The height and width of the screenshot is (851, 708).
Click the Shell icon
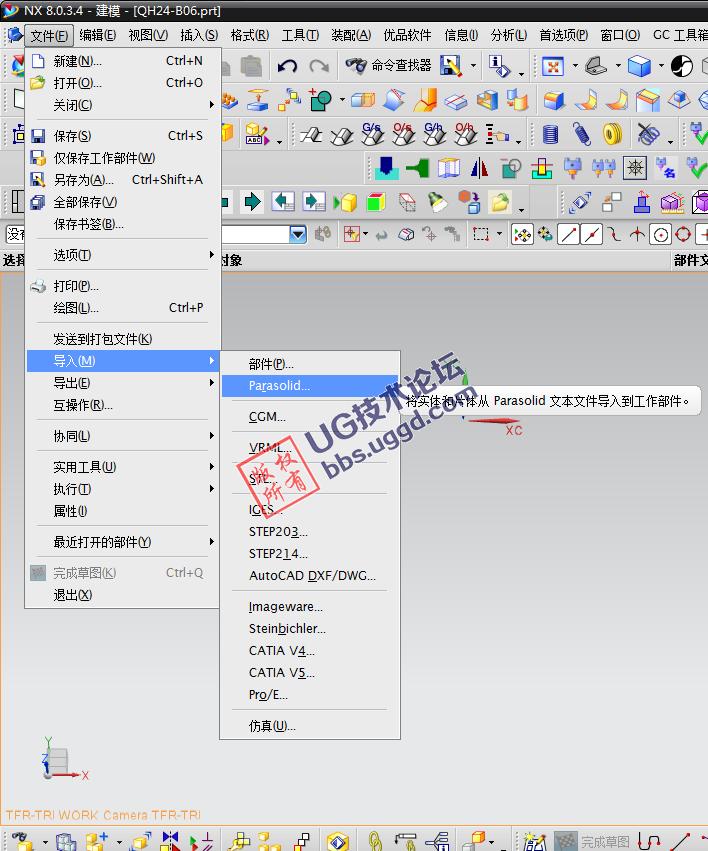[487, 100]
